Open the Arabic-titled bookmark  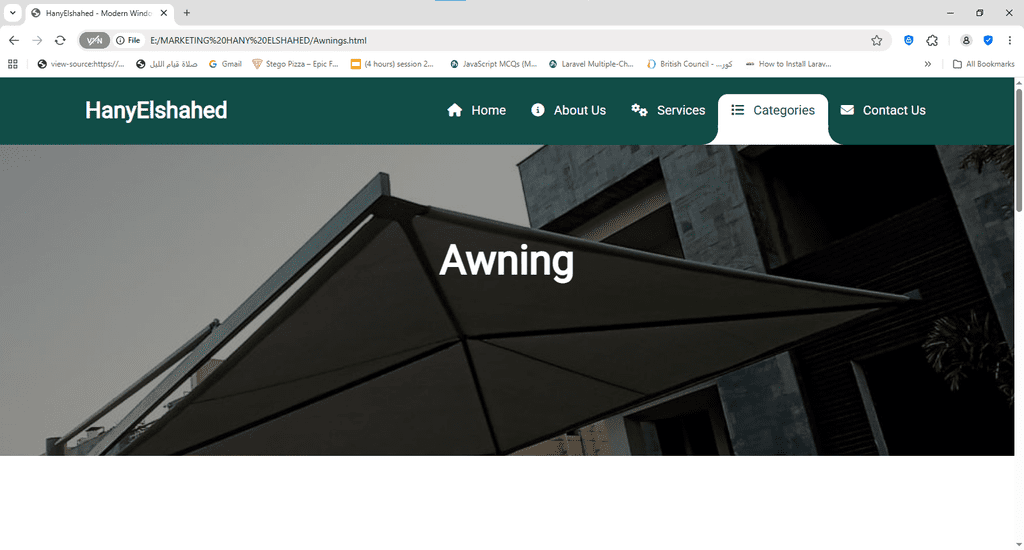(x=167, y=64)
